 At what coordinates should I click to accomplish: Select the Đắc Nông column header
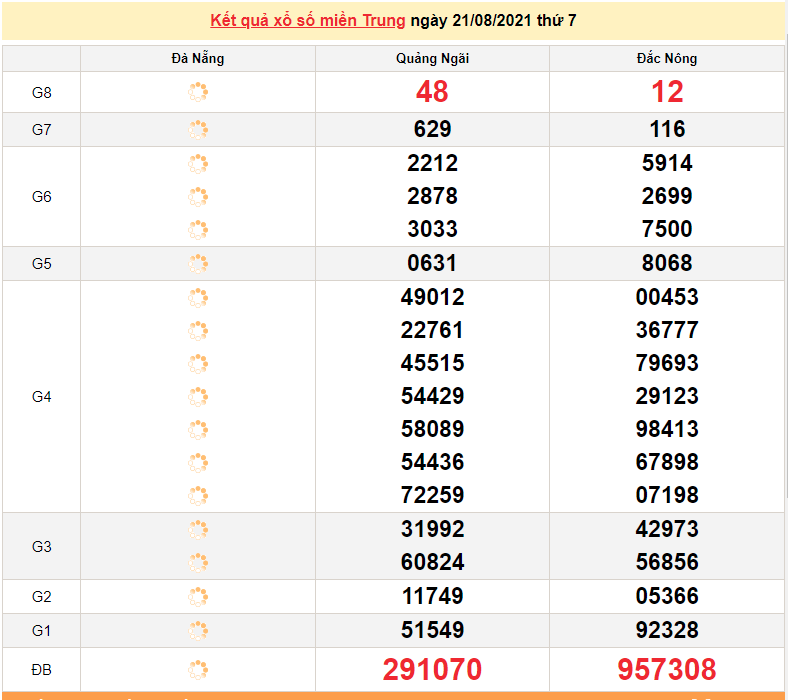point(667,58)
